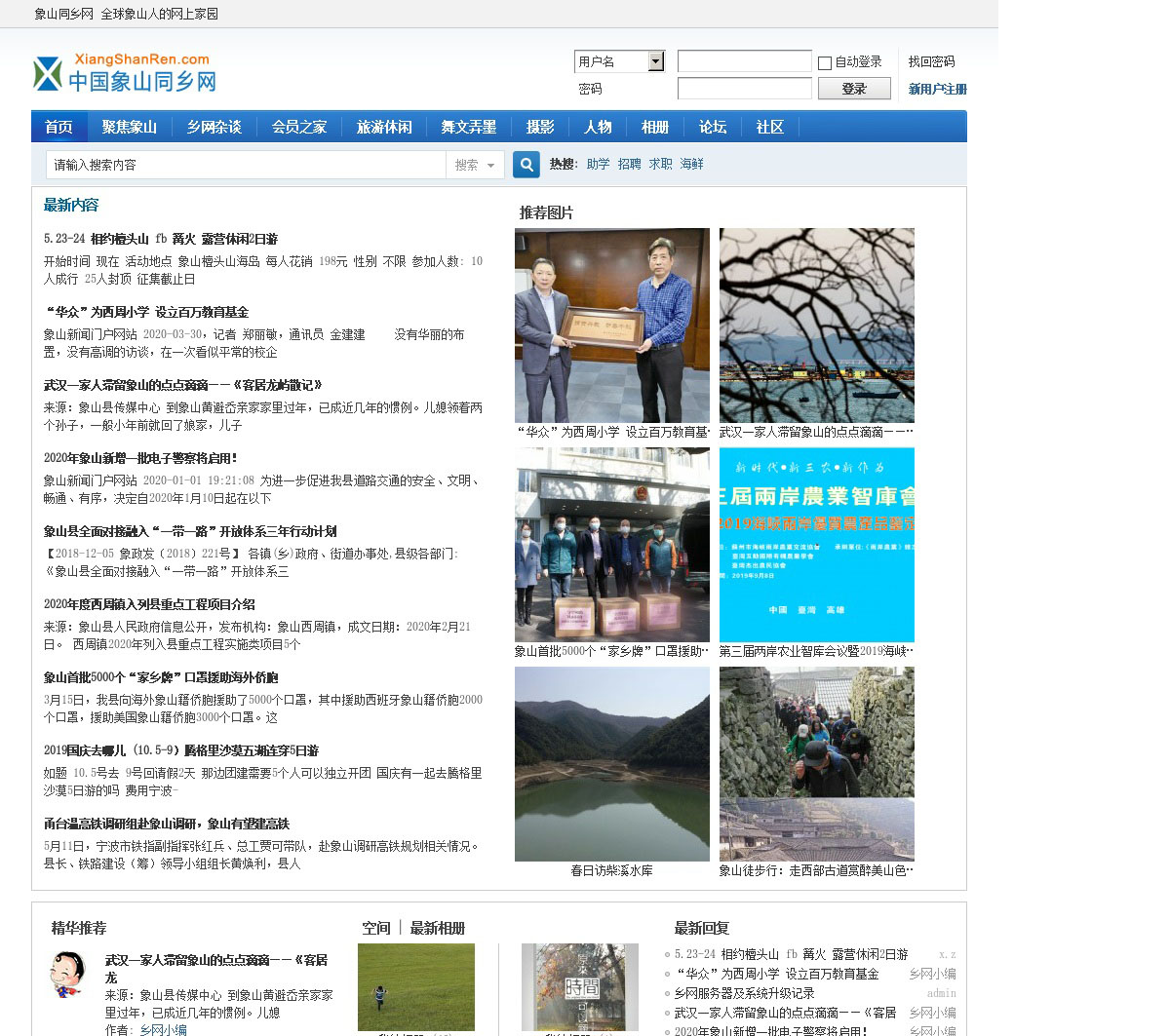Select the 摄影 menu item
Image resolution: width=1170 pixels, height=1036 pixels.
coord(540,127)
